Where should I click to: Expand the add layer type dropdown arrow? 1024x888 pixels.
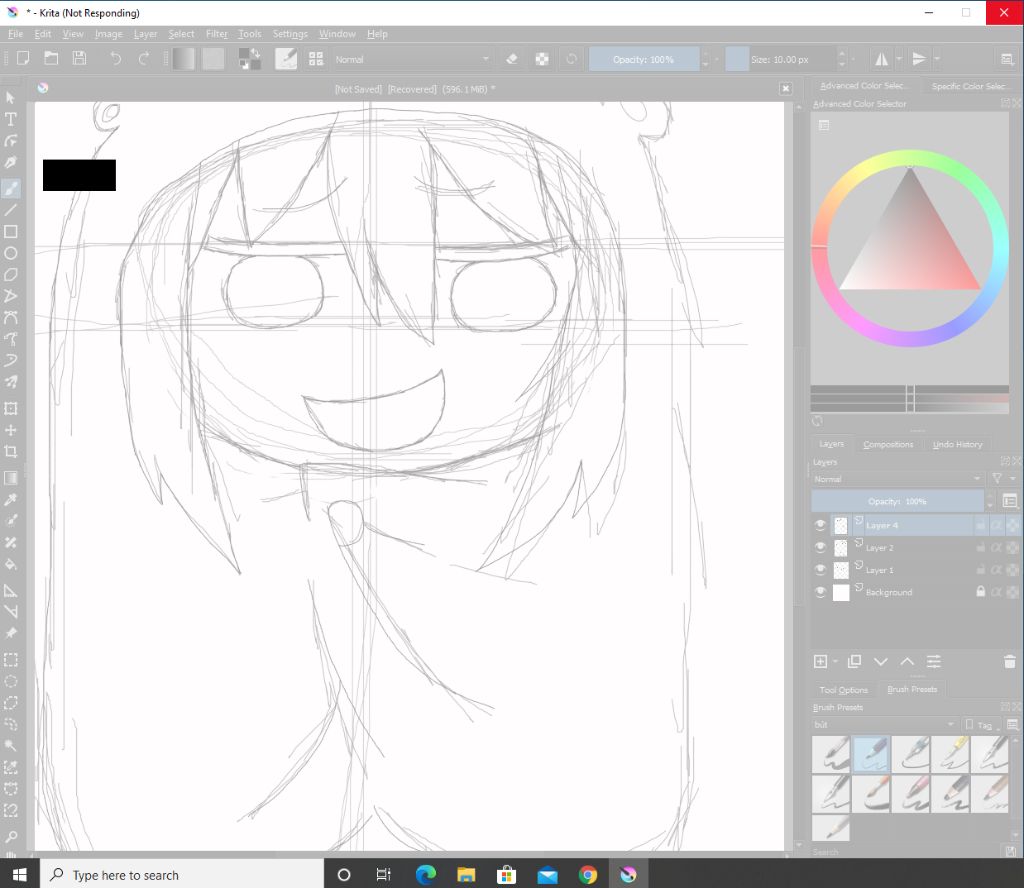(x=835, y=661)
